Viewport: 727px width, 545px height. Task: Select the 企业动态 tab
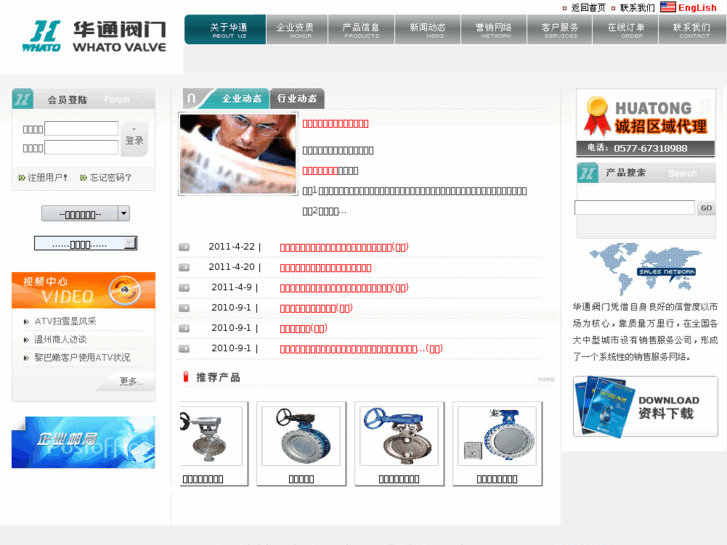click(241, 98)
